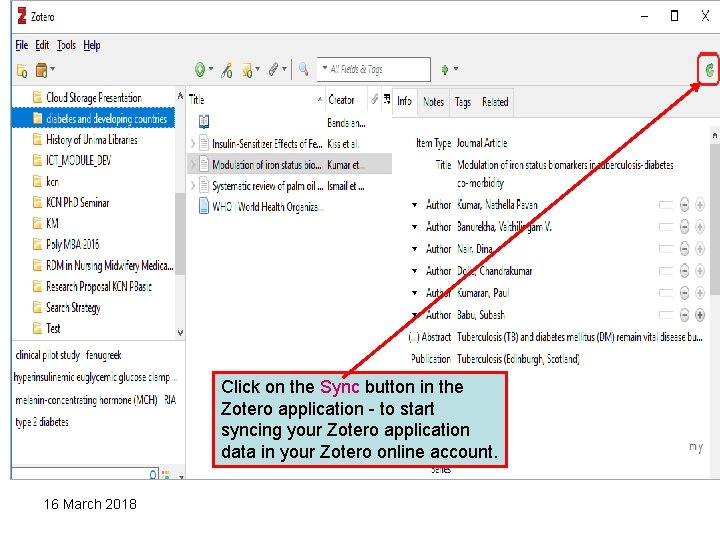Click the New Note icon

248,70
